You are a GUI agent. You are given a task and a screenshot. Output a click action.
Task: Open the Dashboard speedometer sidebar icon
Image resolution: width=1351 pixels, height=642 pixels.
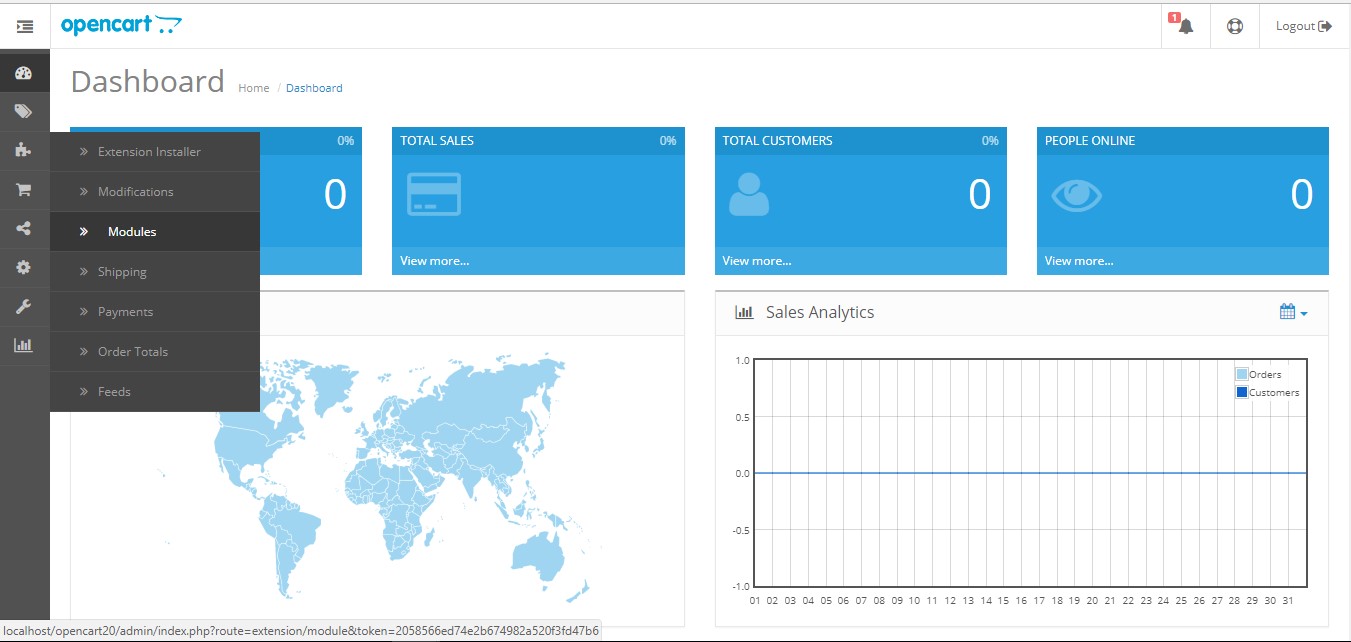pos(24,73)
